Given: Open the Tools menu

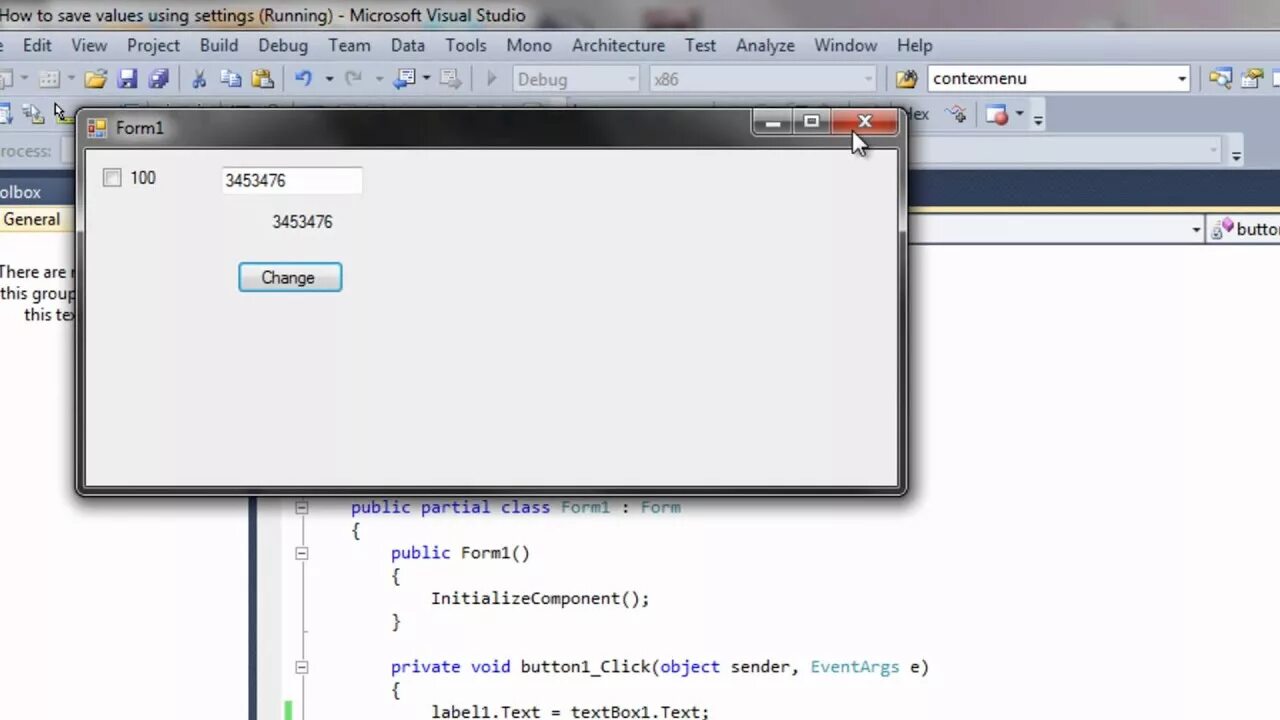Looking at the screenshot, I should pyautogui.click(x=466, y=45).
